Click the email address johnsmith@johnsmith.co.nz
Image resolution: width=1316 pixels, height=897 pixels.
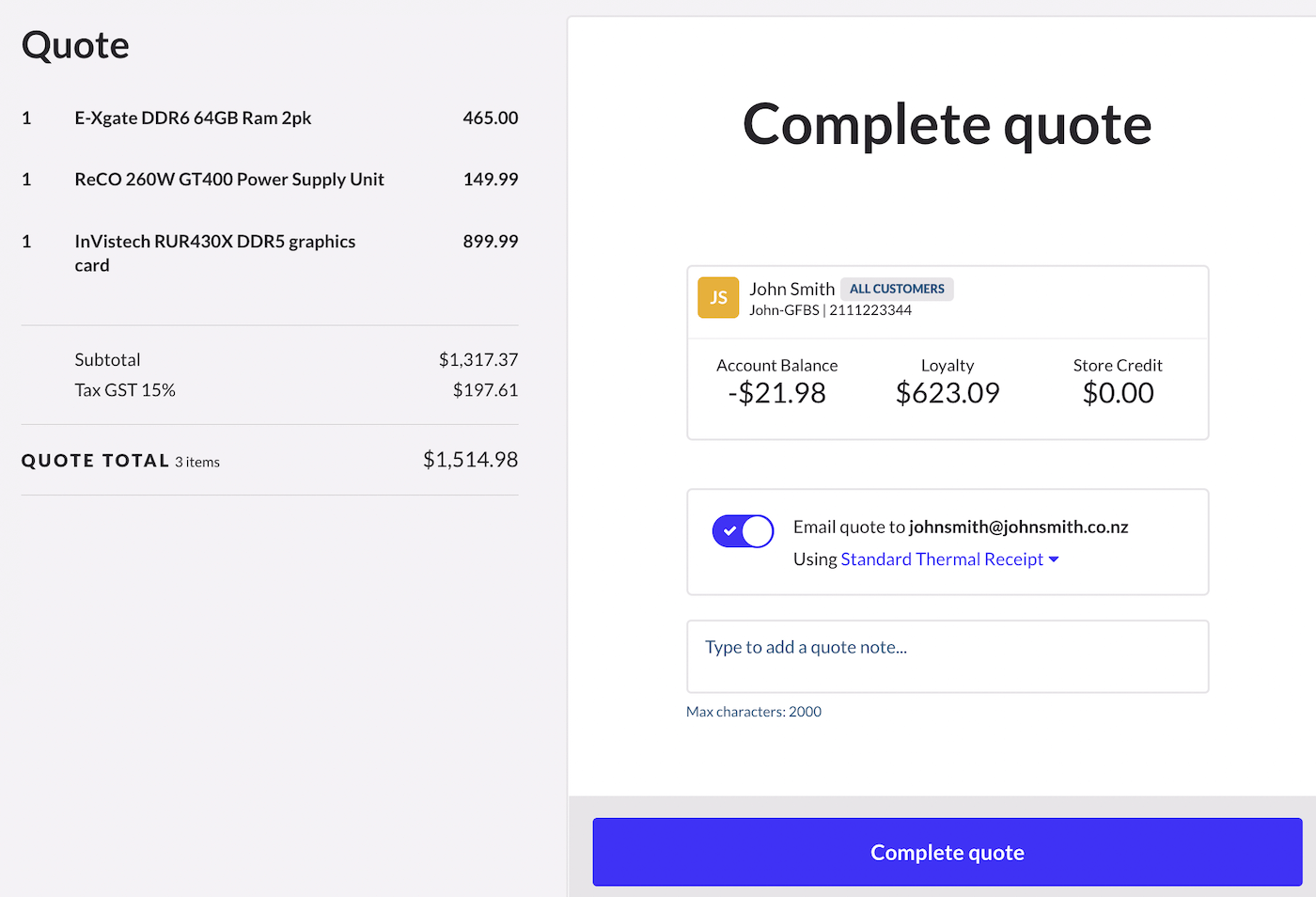(x=1018, y=527)
